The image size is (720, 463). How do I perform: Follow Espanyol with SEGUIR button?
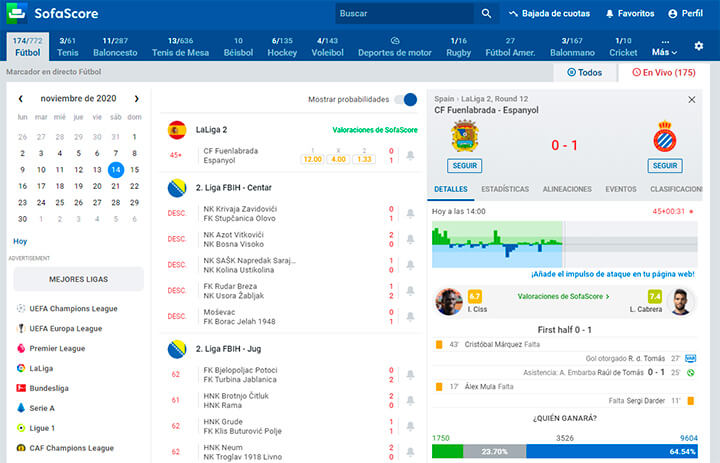point(665,166)
